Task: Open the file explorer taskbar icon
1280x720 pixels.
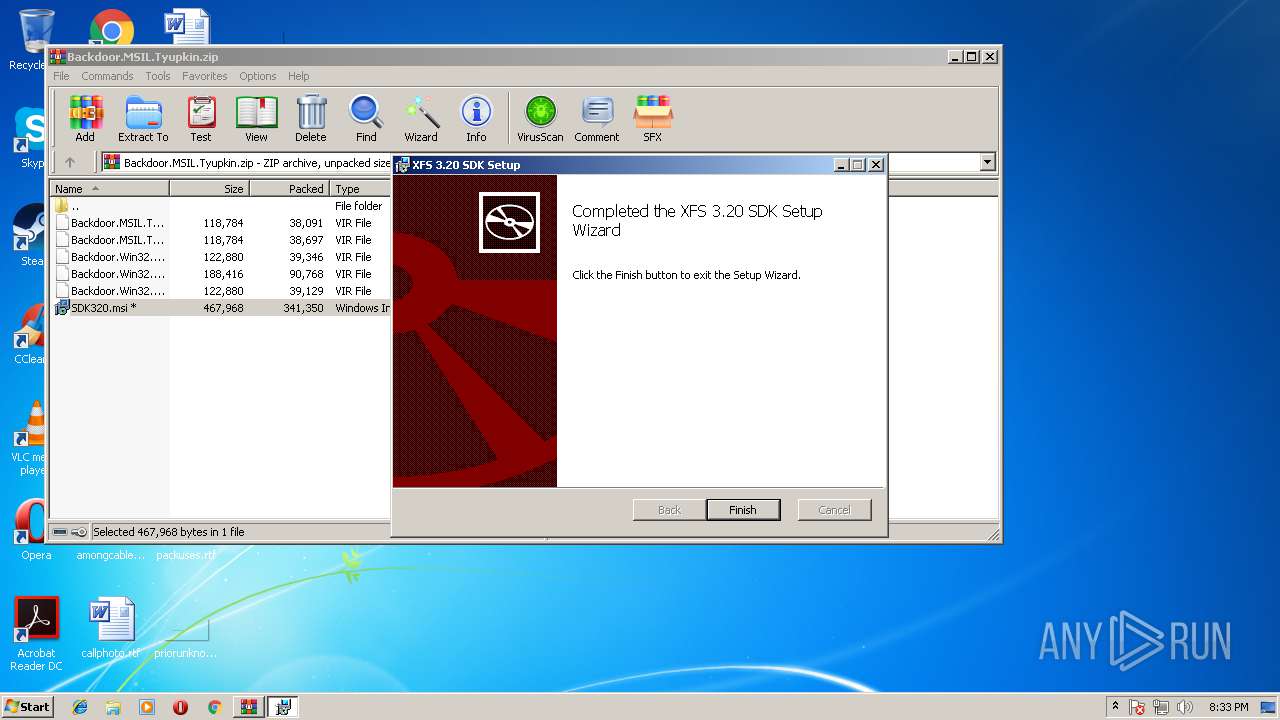Action: click(x=113, y=707)
